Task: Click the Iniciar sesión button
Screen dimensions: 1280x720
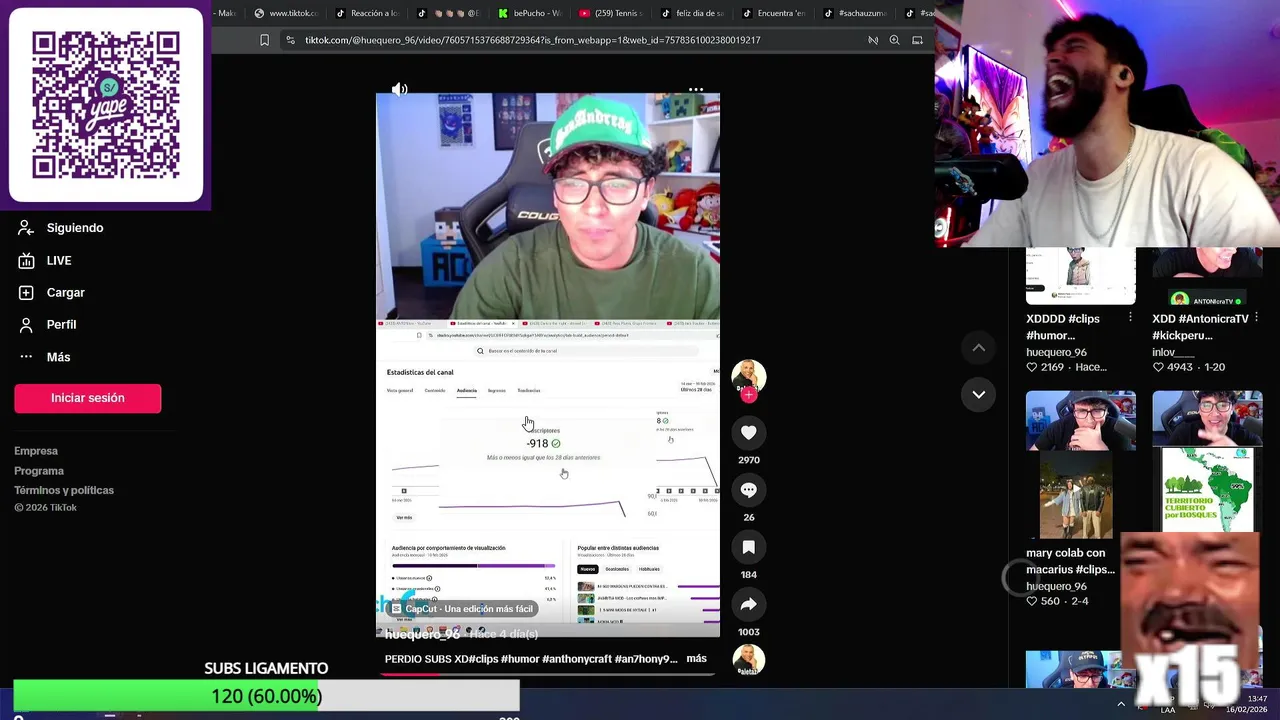Action: [87, 398]
